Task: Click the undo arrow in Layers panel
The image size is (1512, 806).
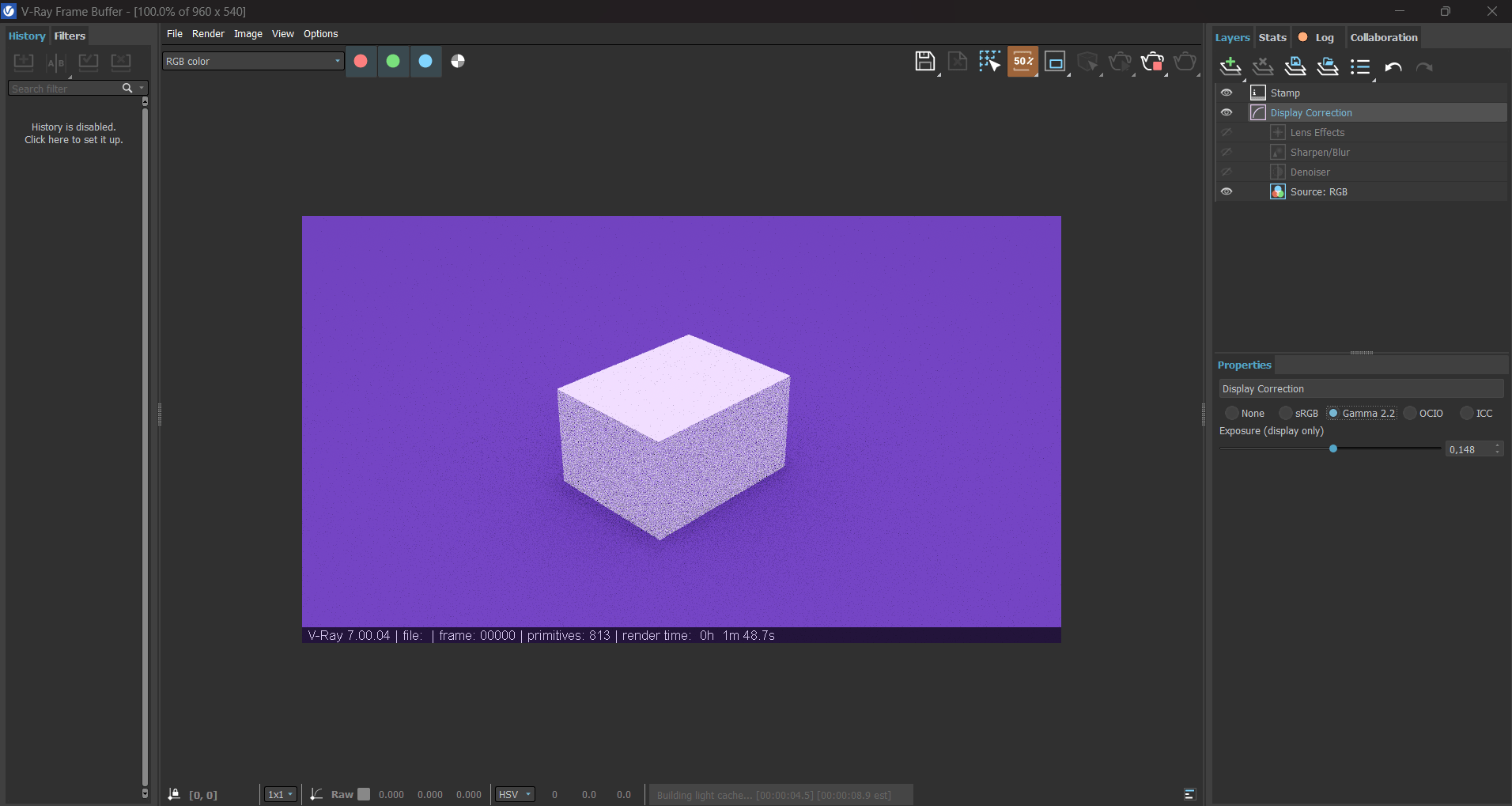Action: (1393, 67)
